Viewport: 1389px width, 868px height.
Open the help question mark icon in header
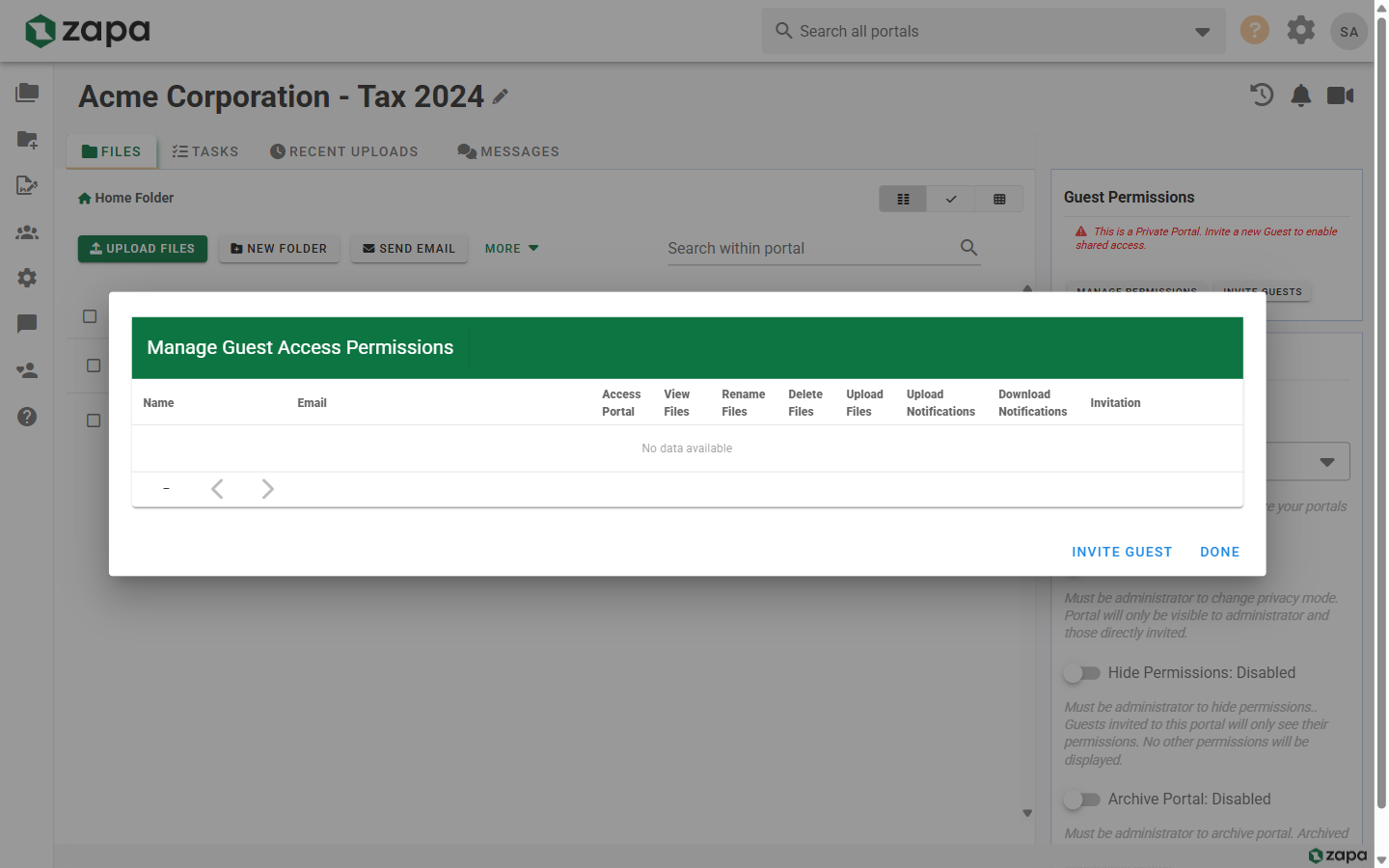pos(1254,30)
